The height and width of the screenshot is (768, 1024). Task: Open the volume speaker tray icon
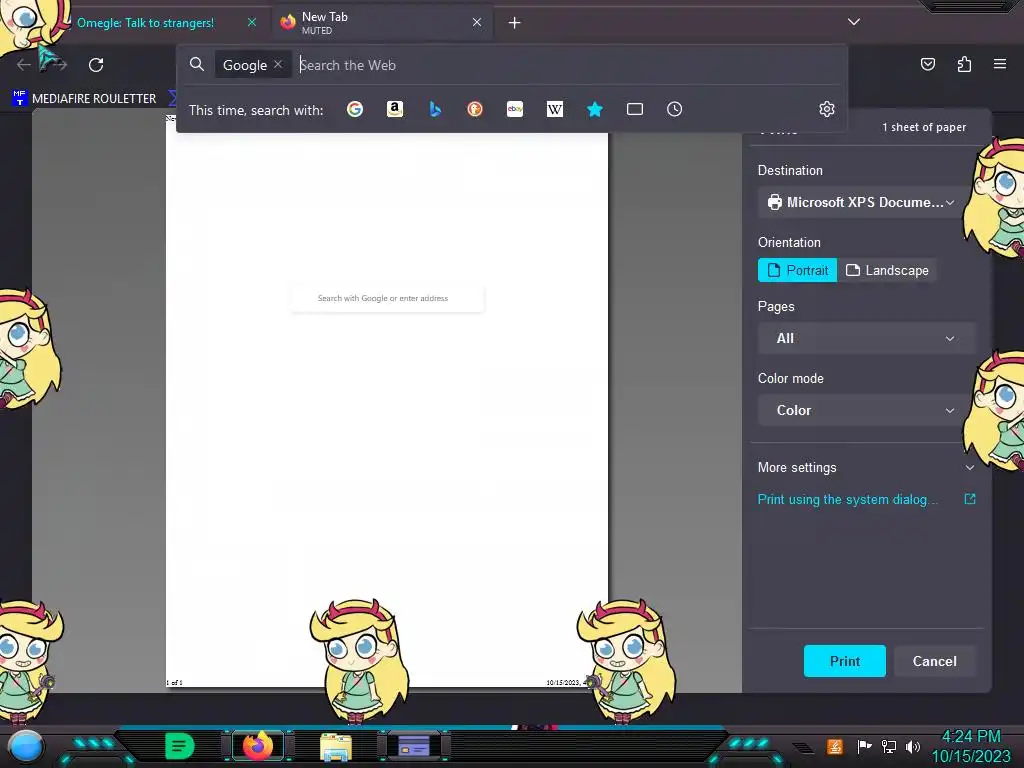click(913, 746)
